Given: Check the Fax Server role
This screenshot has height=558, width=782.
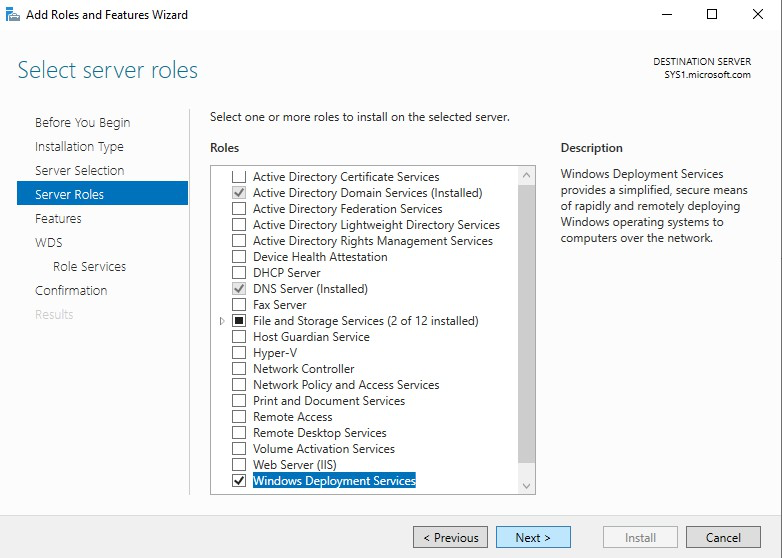Looking at the screenshot, I should point(239,304).
